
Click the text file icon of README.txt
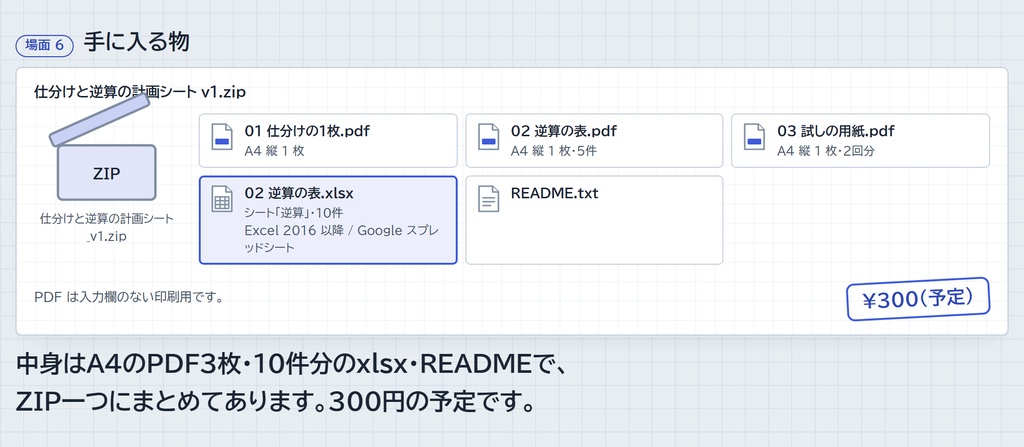coord(488,199)
